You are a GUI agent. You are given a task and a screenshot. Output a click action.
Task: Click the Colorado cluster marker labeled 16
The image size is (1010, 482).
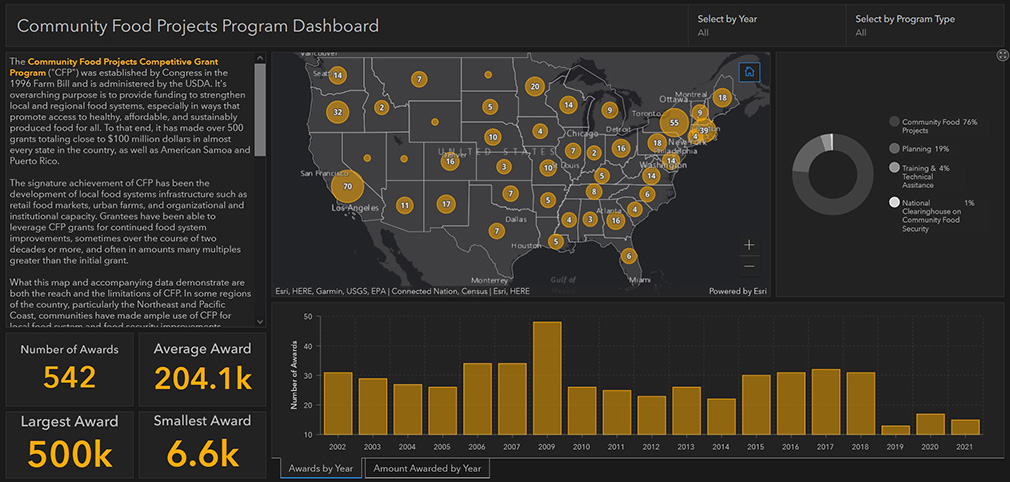click(451, 161)
